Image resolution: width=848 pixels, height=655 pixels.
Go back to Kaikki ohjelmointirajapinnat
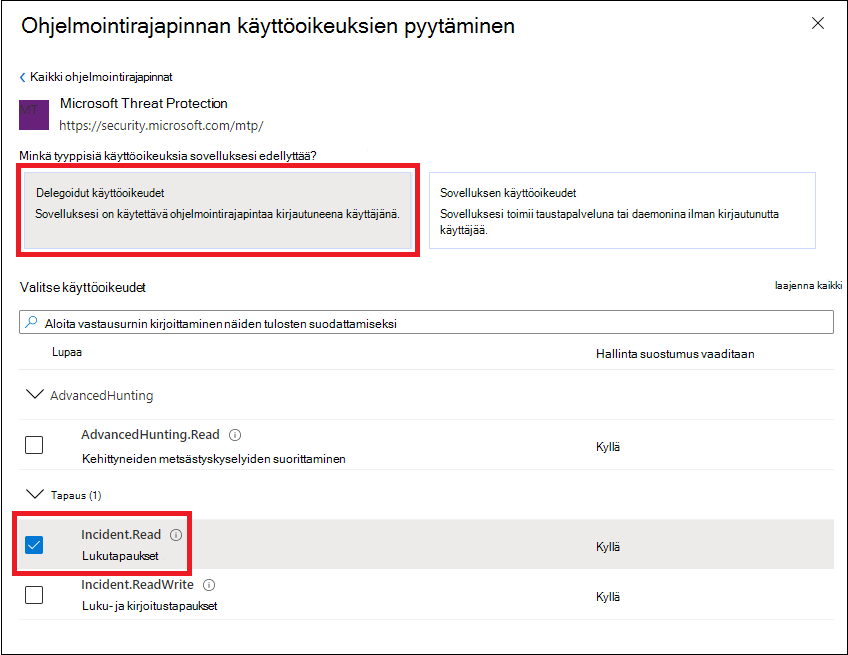(101, 77)
